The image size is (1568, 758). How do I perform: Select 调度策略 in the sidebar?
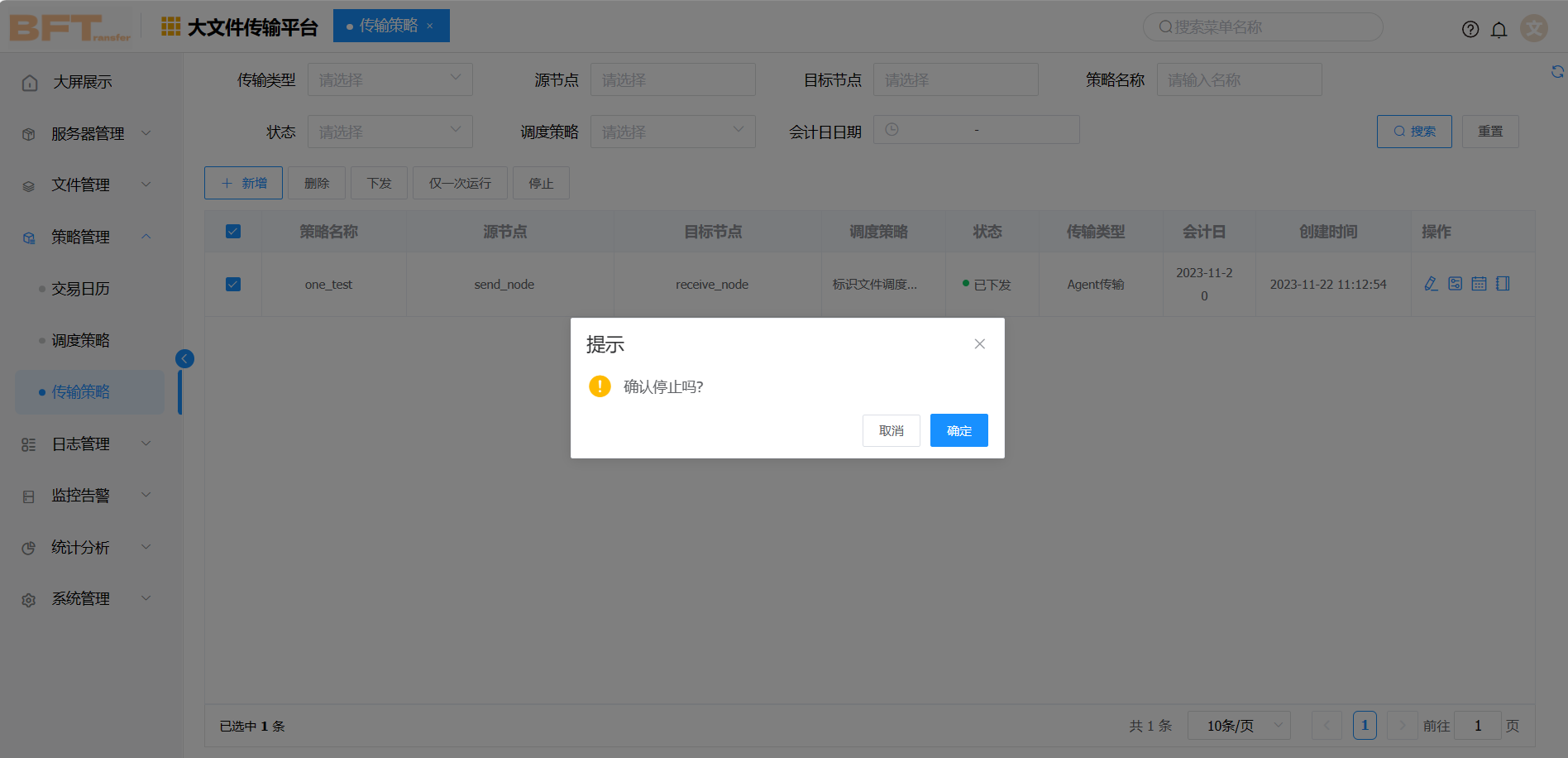point(81,340)
